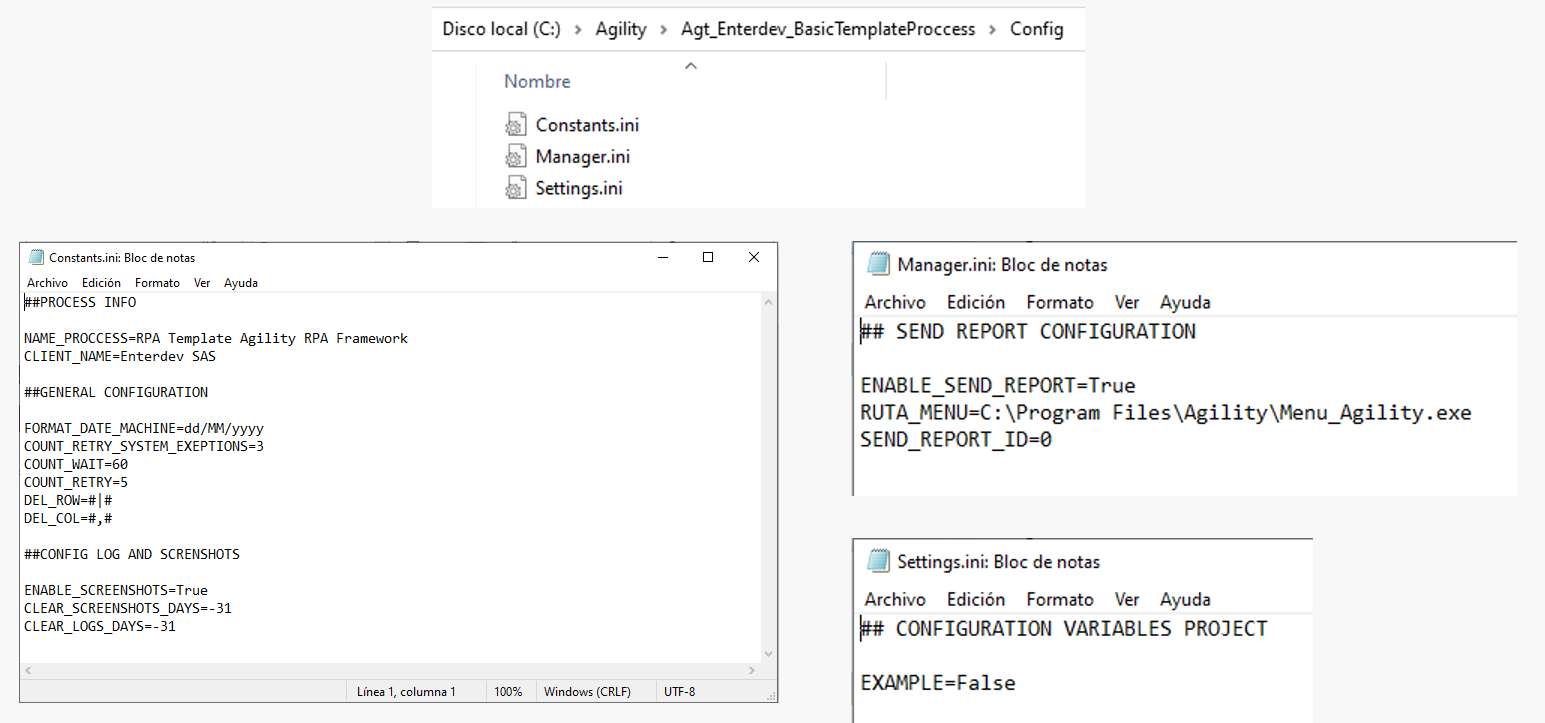
Task: Click the CLEAR_SCREENSHOTS_DAYS=-31 line
Action: [128, 608]
